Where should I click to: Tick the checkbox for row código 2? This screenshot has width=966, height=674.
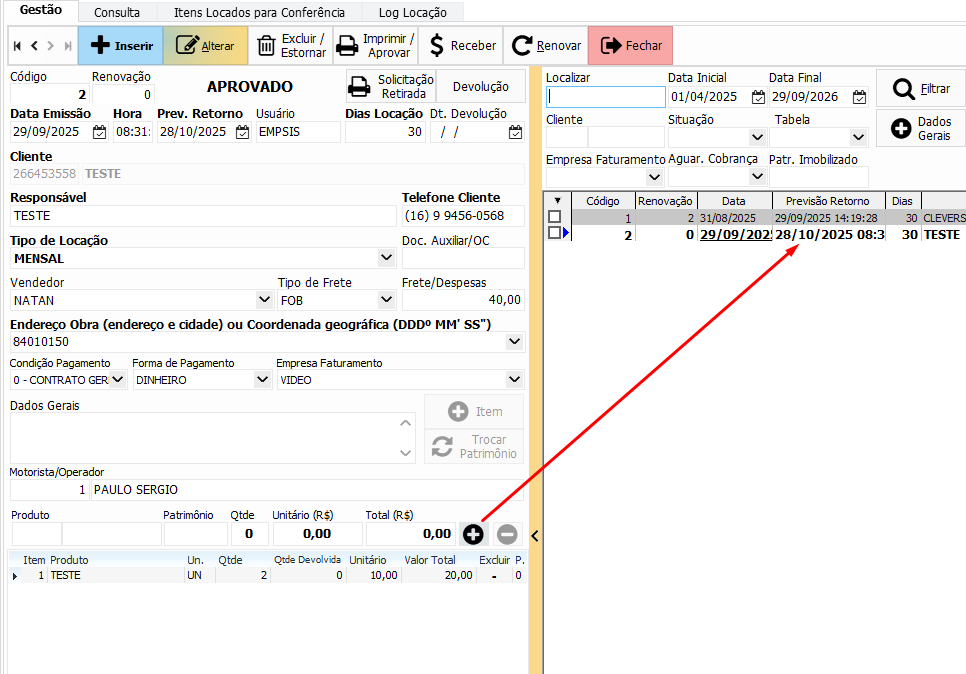click(554, 233)
